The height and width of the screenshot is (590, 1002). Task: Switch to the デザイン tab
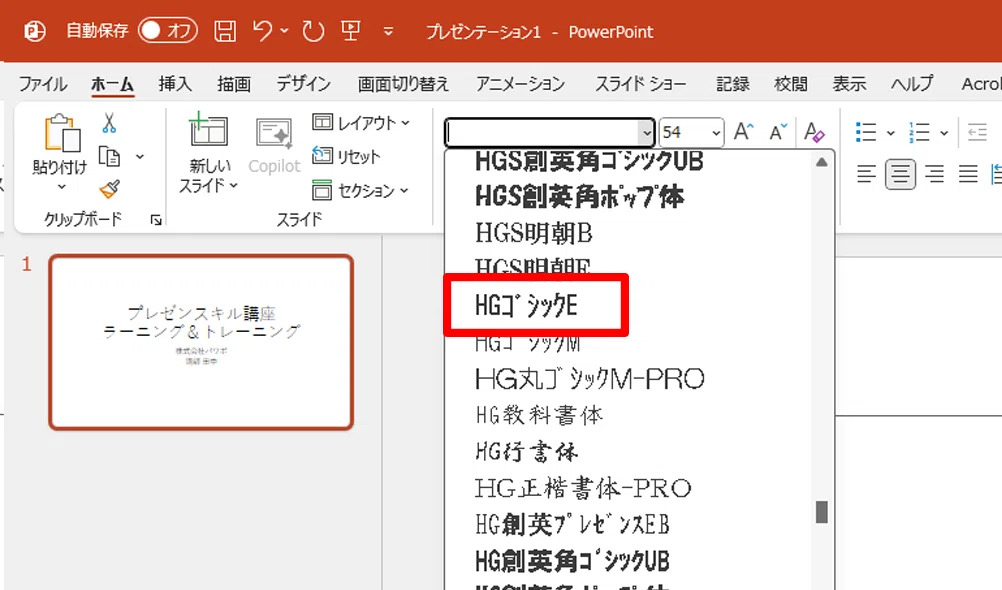tap(304, 84)
